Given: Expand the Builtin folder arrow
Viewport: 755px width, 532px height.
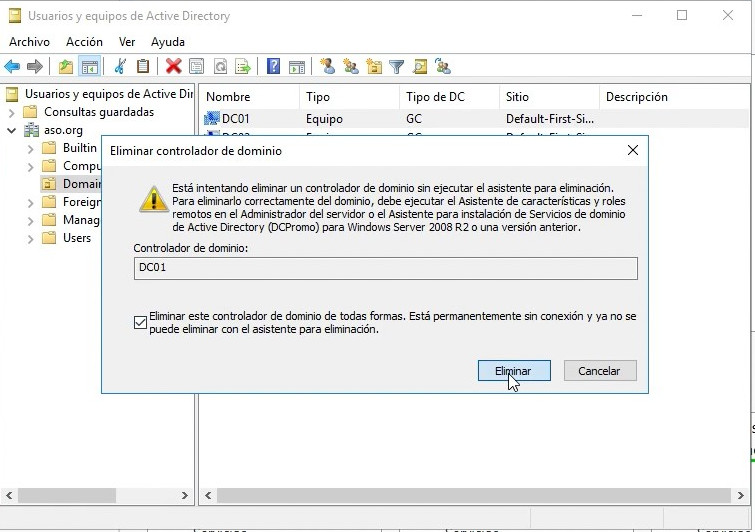Looking at the screenshot, I should tap(31, 148).
